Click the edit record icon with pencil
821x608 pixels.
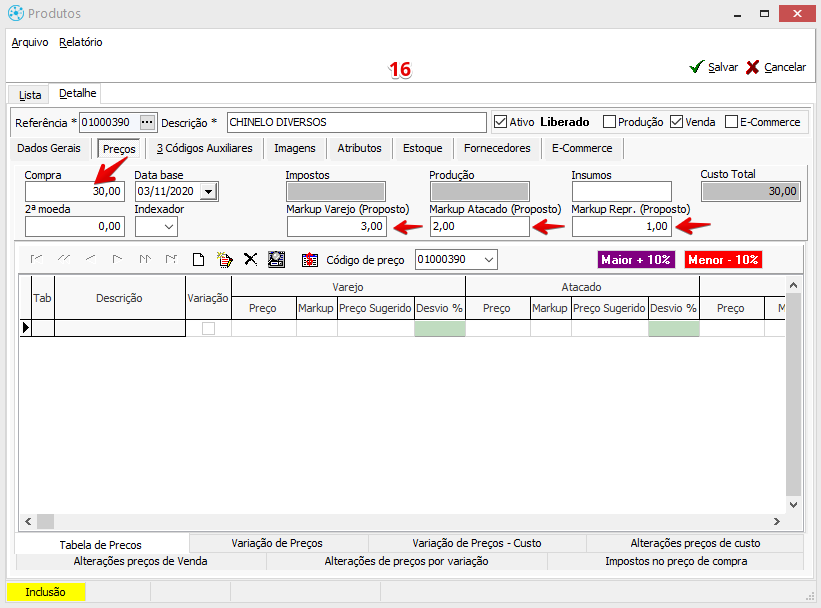coord(225,260)
